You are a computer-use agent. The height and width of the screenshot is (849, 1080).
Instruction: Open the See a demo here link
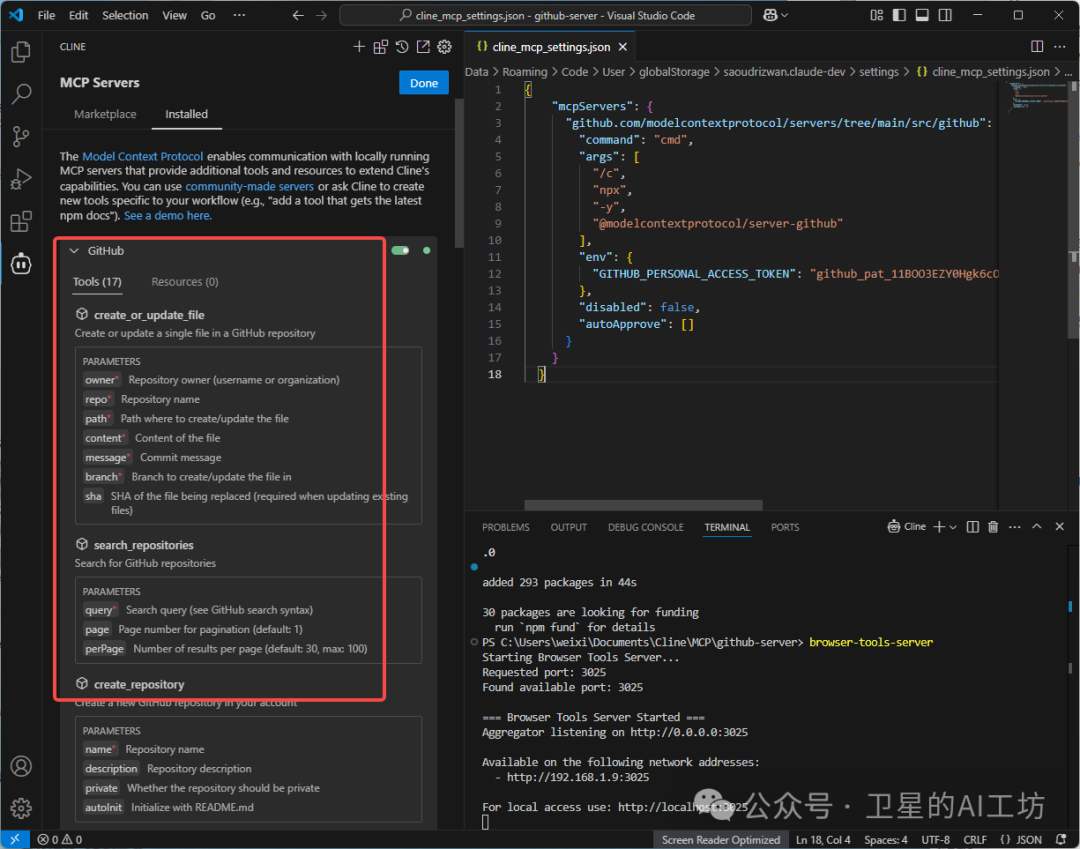[167, 216]
